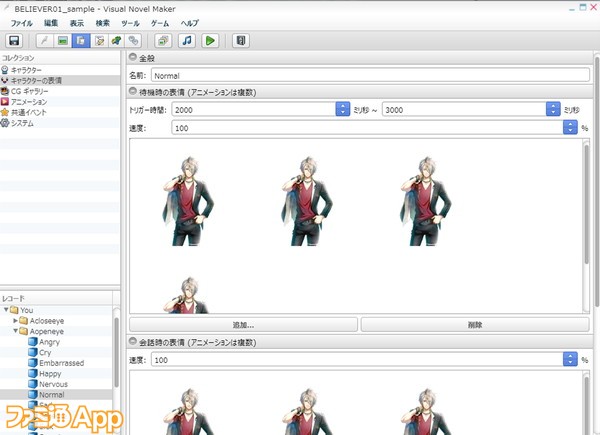This screenshot has width=600, height=435.
Task: Expand the Acloseeye folder
Action: tap(15, 321)
